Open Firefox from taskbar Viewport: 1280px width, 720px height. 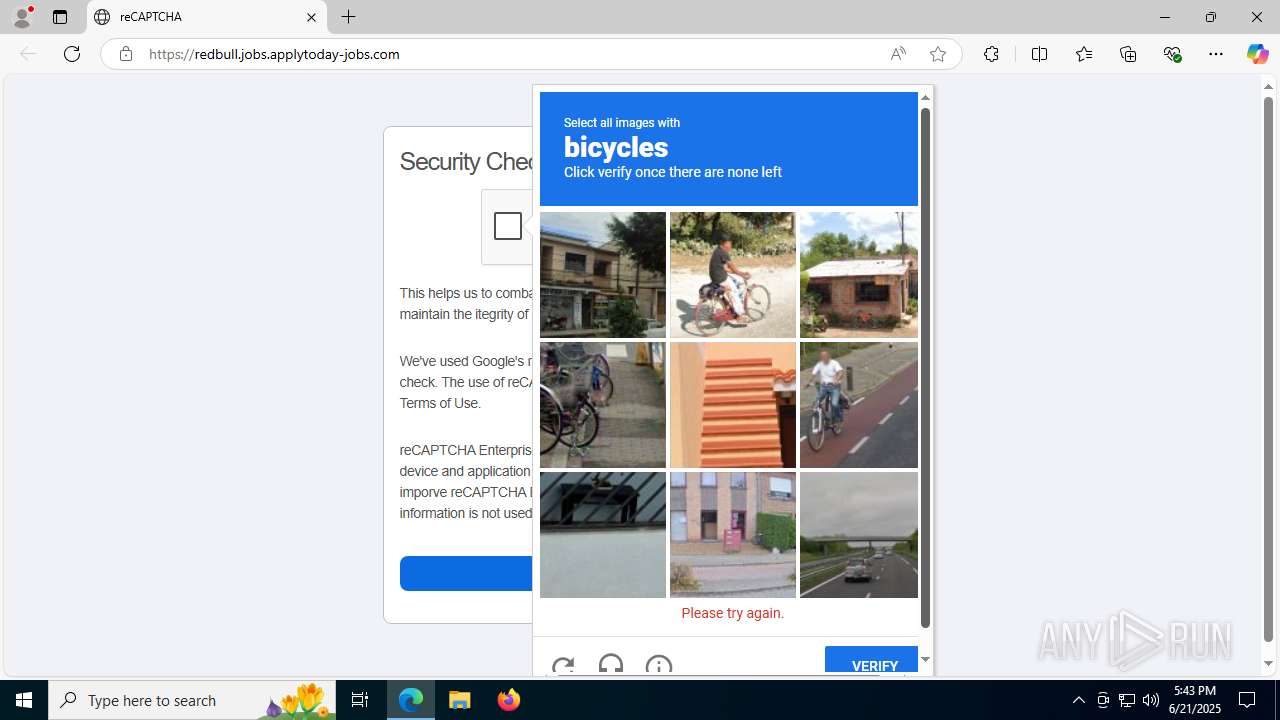509,700
